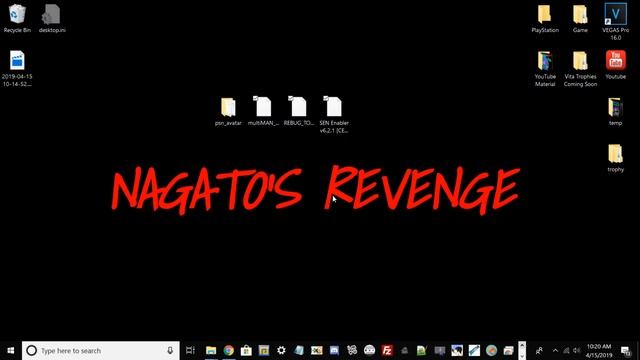Select the Game folder on desktop
This screenshot has width=640, height=360.
click(580, 18)
